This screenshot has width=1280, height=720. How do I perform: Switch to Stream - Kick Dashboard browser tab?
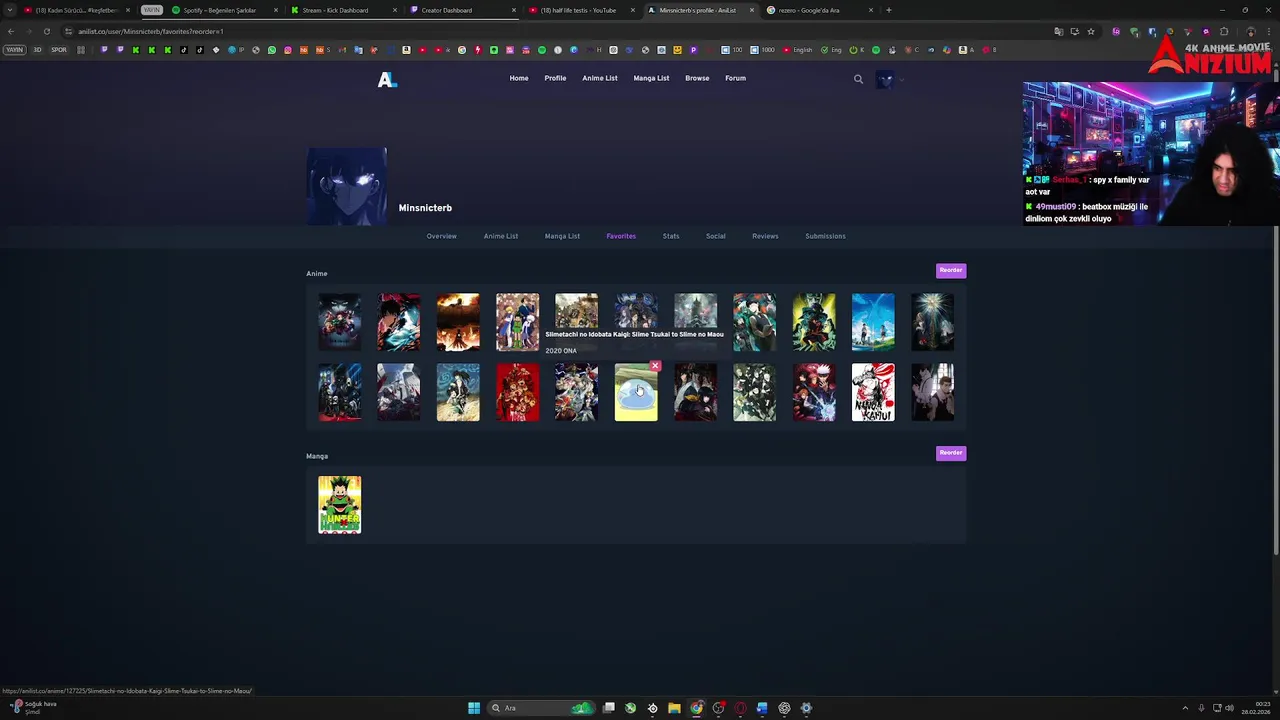click(343, 10)
